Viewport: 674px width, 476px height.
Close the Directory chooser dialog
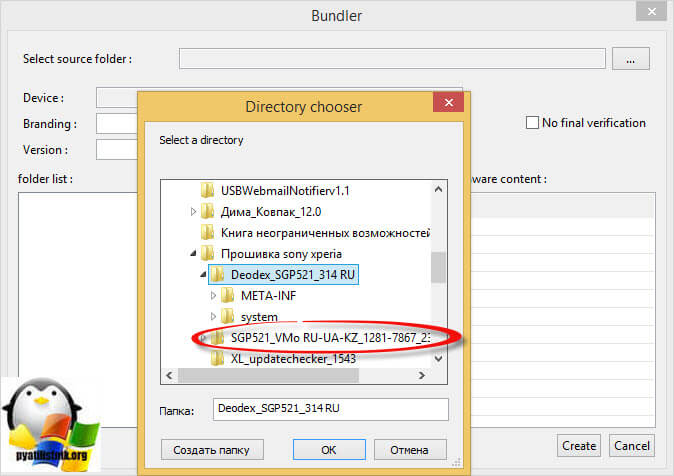click(448, 102)
